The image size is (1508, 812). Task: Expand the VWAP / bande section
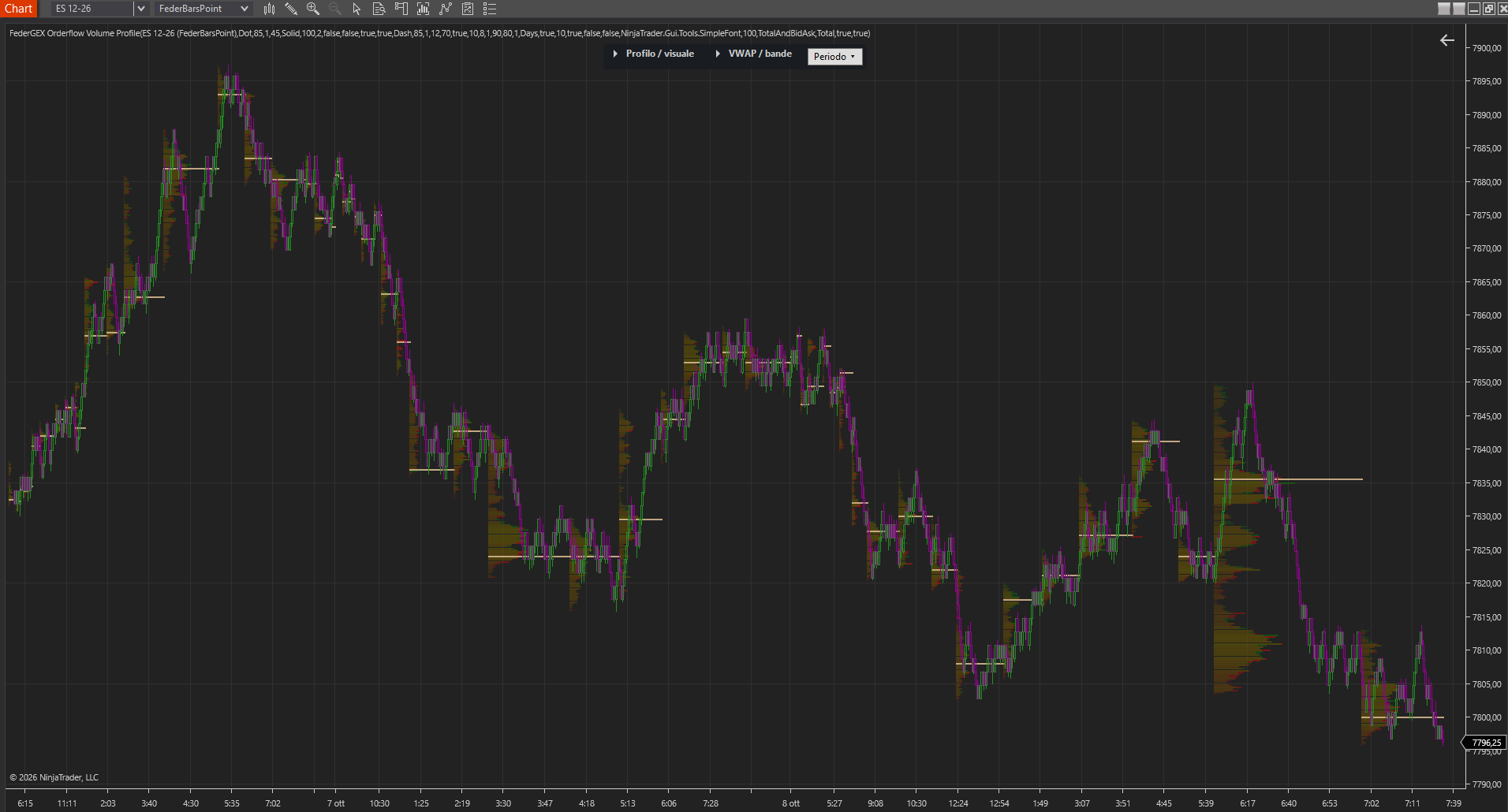pos(753,54)
